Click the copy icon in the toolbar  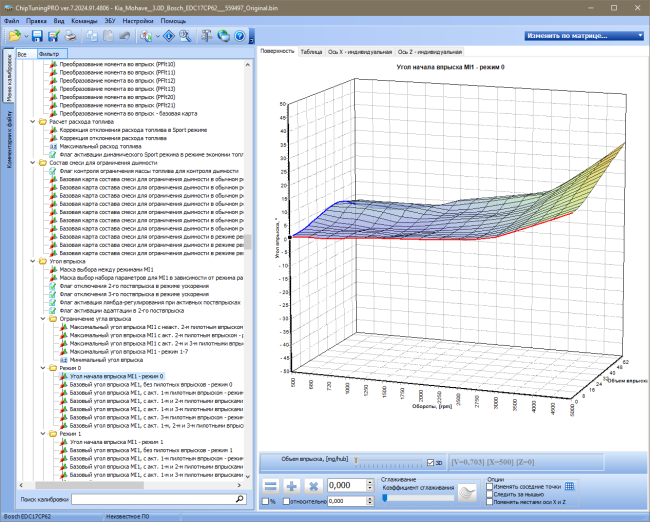92,36
